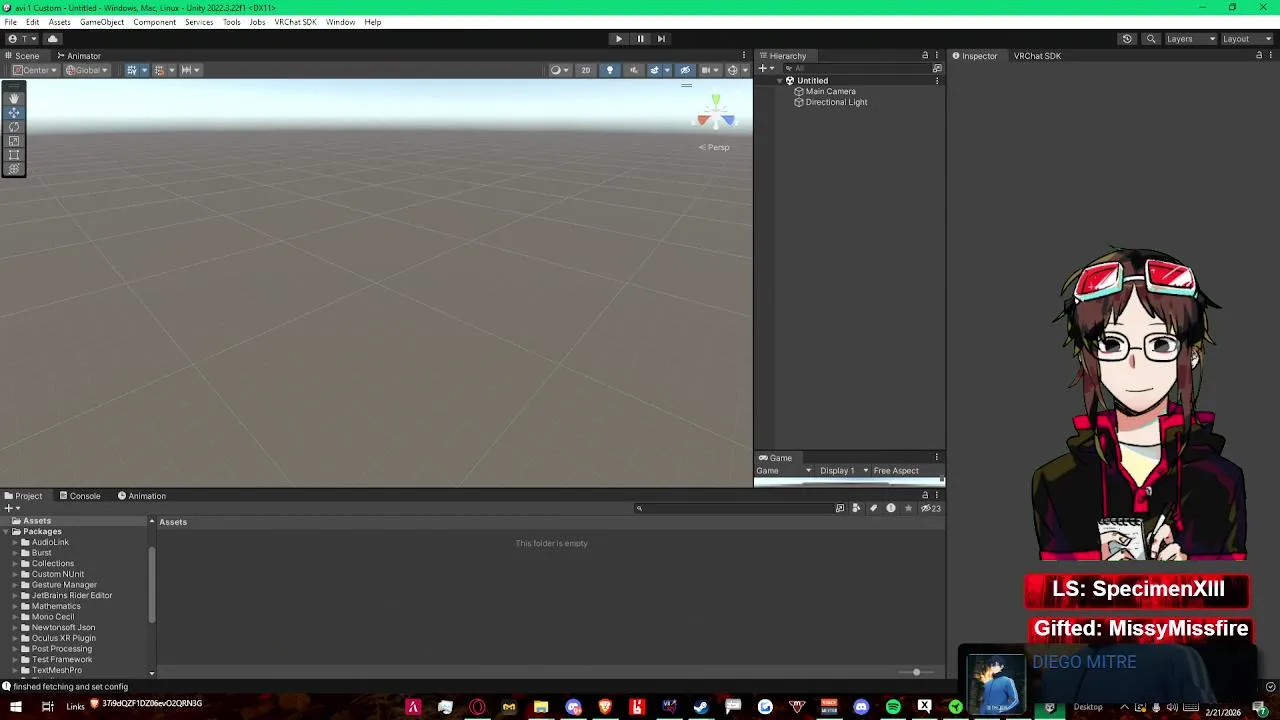This screenshot has height=720, width=1280.
Task: Toggle hidden objects visibility in scene
Action: 685,70
